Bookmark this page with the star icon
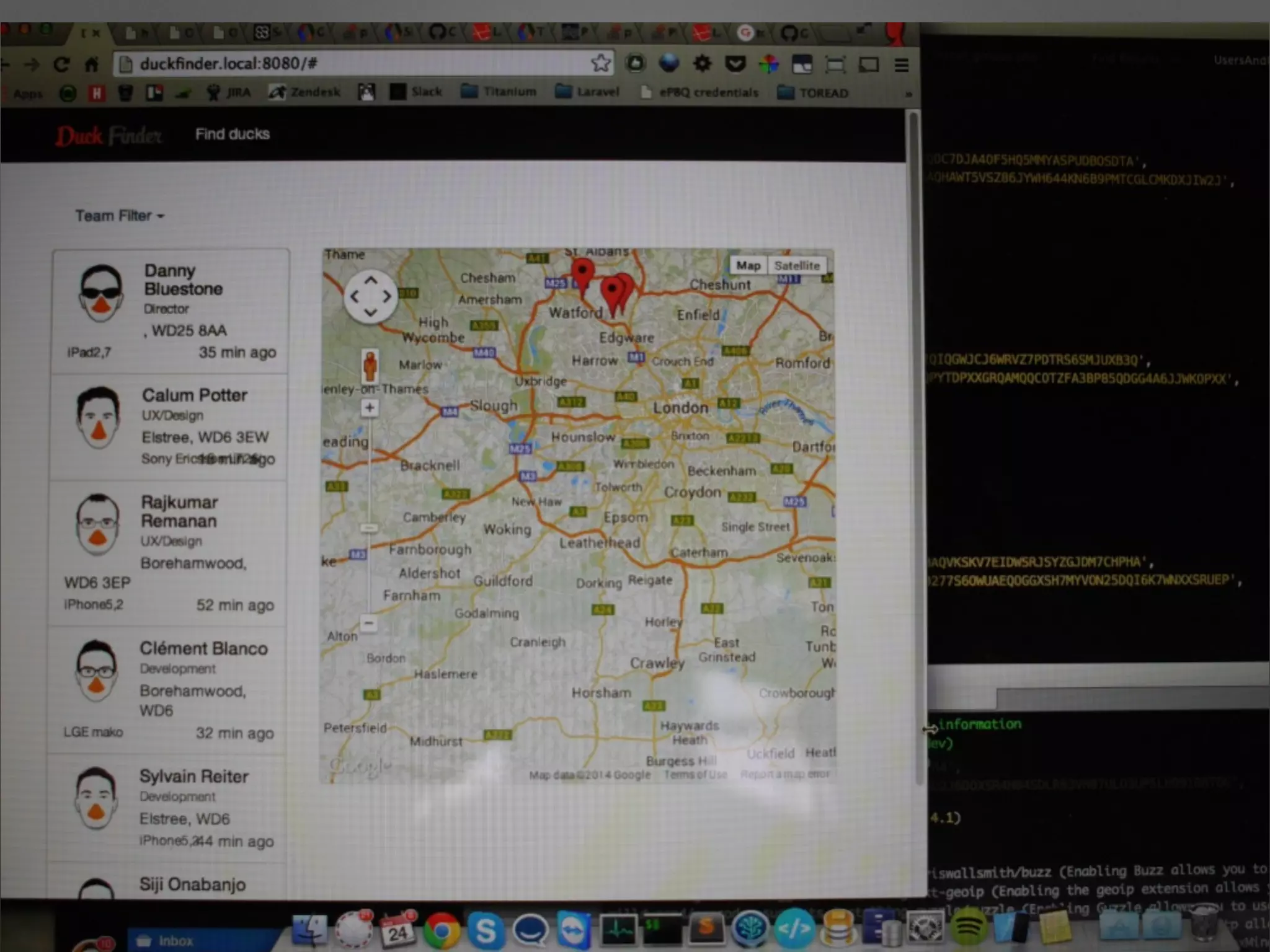Screen dimensions: 1270x952 [x=600, y=63]
